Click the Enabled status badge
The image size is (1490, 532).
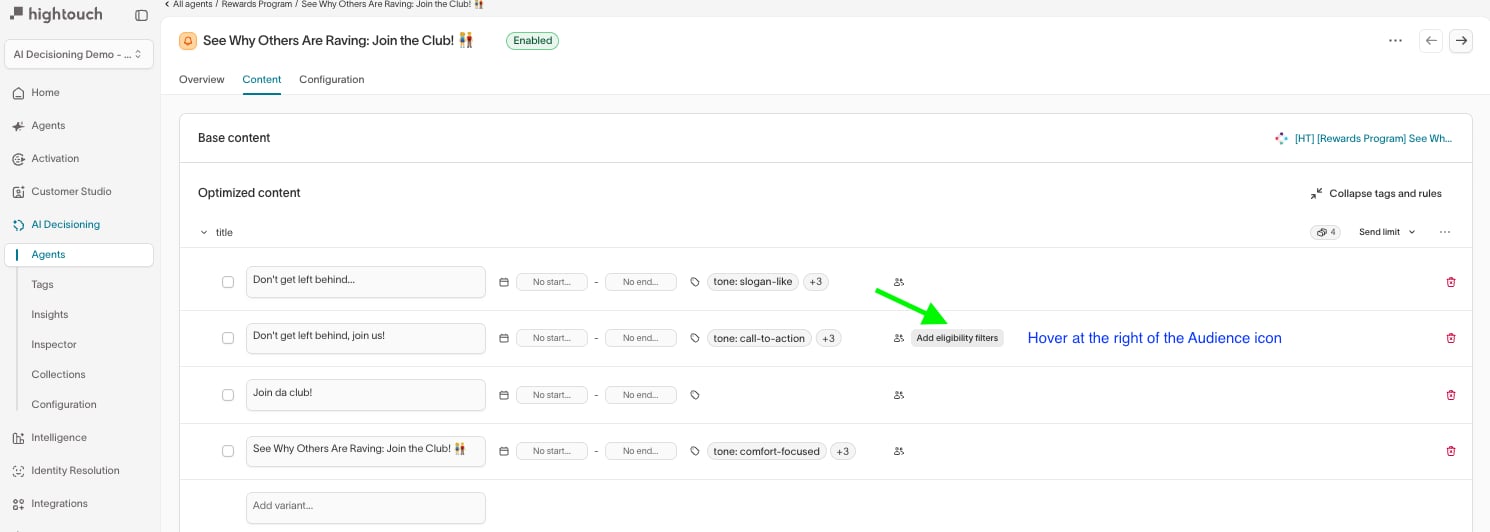pos(532,41)
